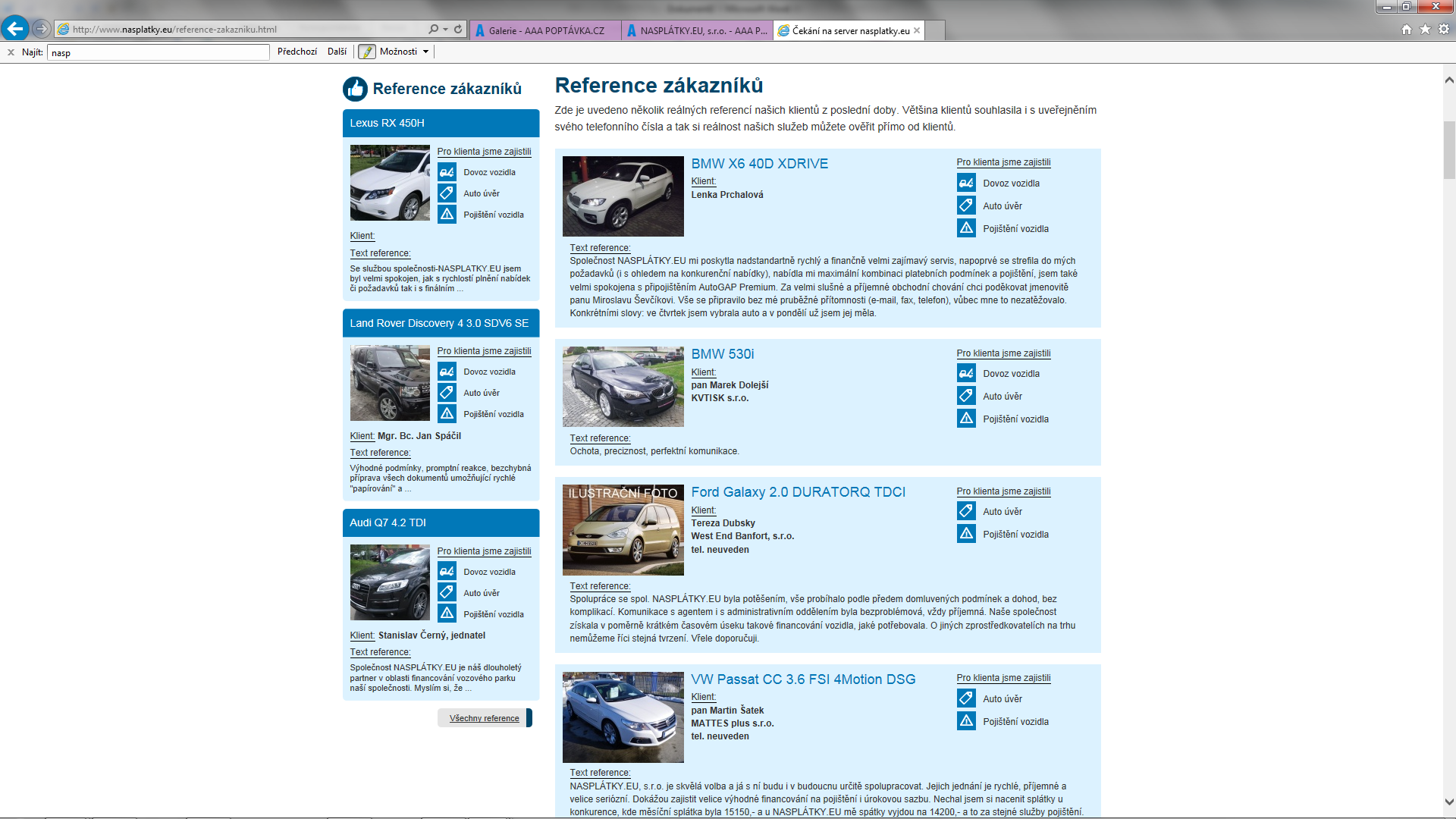Click Auto úvěr icon in Audi Q7 card
The height and width of the screenshot is (819, 1456).
point(447,593)
